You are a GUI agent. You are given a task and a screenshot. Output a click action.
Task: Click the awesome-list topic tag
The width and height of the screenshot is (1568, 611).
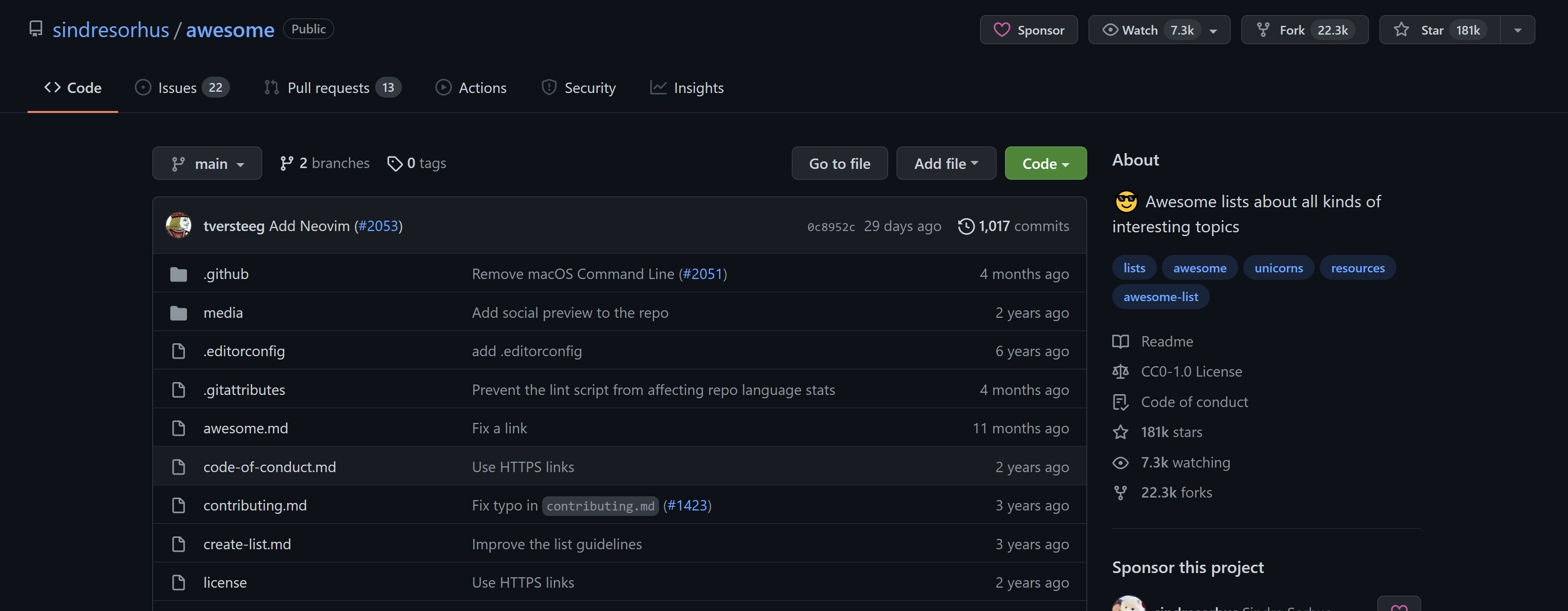click(1160, 297)
